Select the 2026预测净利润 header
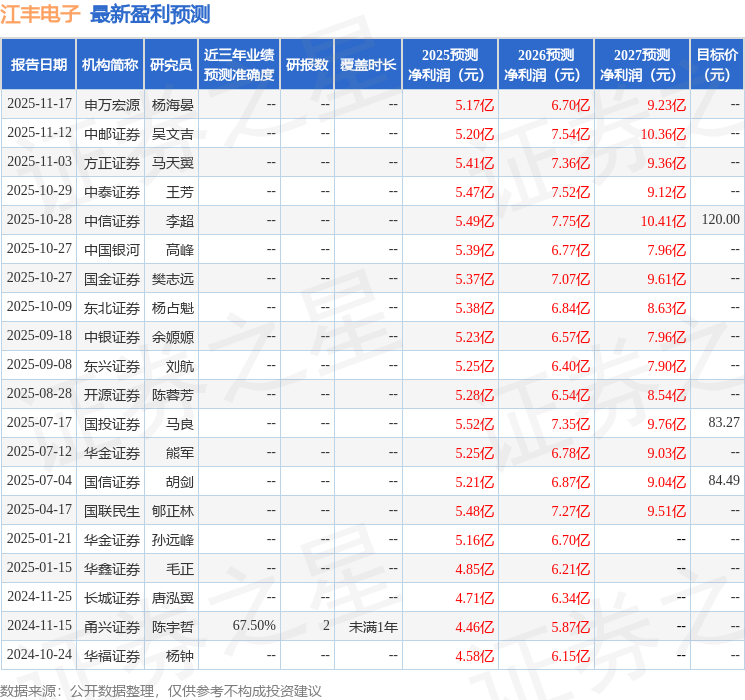This screenshot has height=700, width=745. [546, 65]
